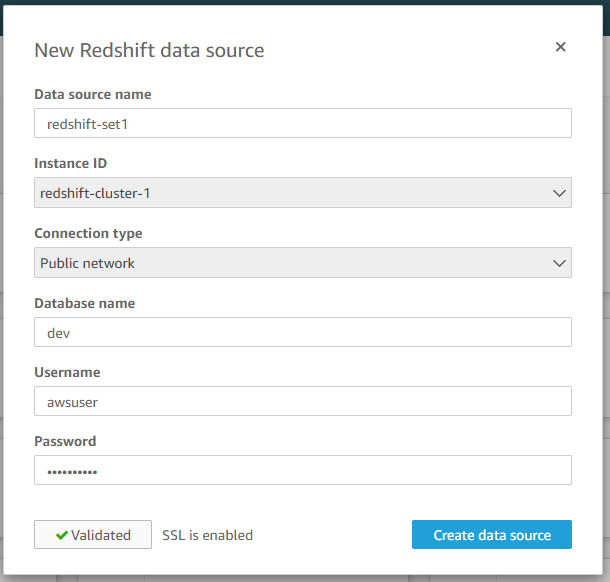Click the Database name label
The width and height of the screenshot is (610, 582).
[84, 303]
